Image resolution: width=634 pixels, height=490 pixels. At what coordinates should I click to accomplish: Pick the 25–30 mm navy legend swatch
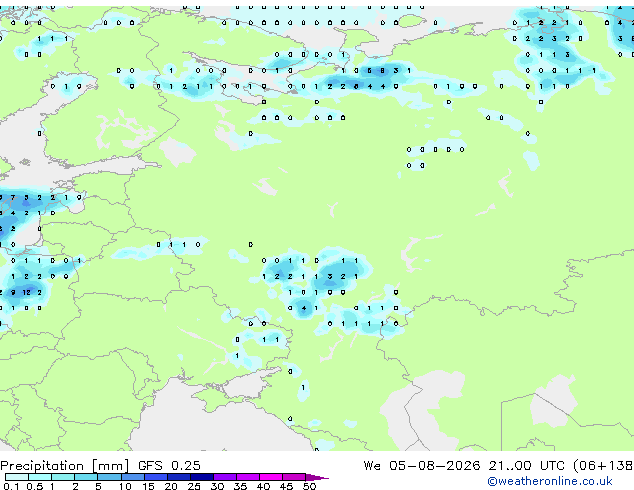(201, 477)
